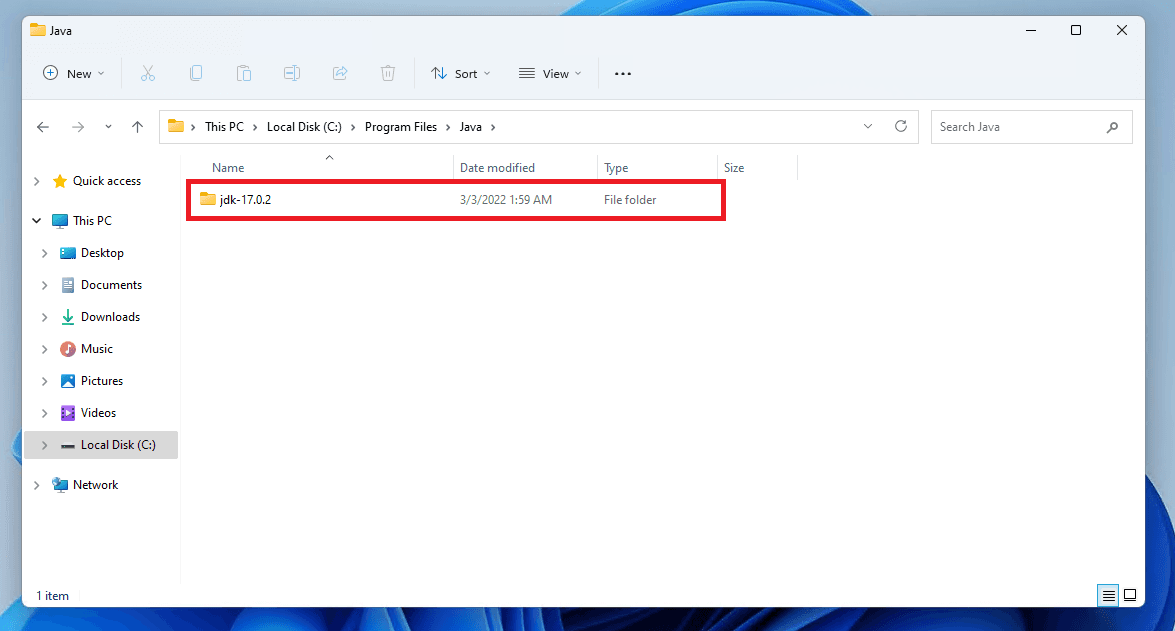The image size is (1175, 631).
Task: Sort by Date modified column header
Action: click(x=498, y=168)
